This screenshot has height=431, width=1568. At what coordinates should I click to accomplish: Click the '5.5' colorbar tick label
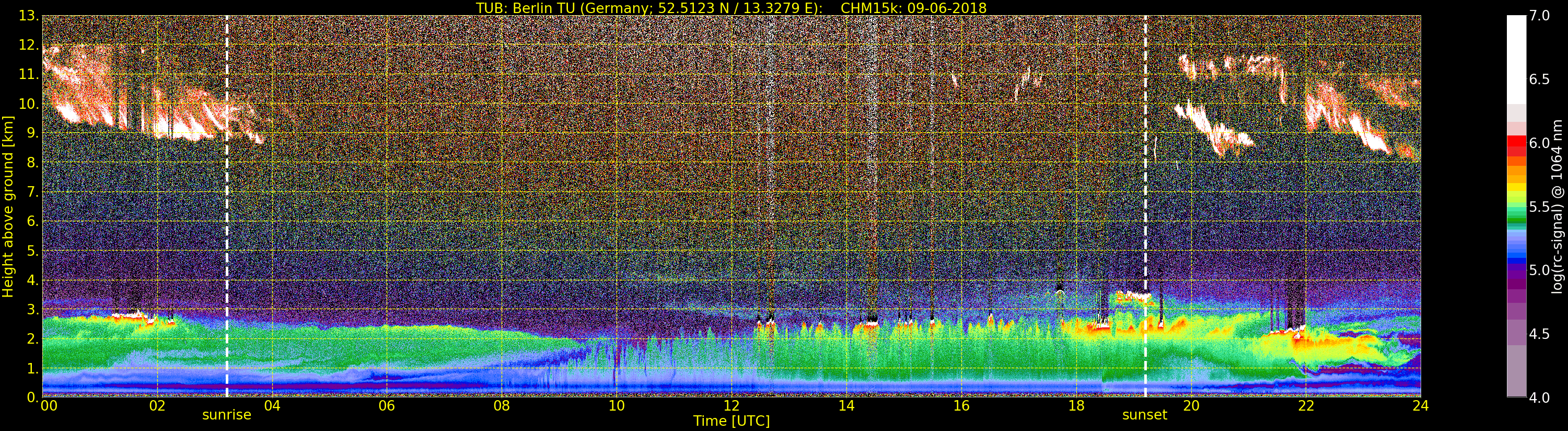[x=1539, y=207]
